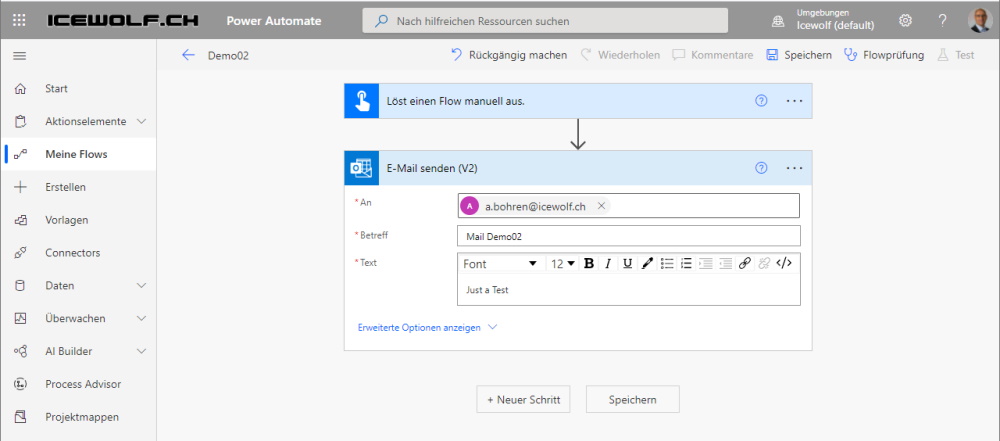Click the manual trigger touch icon
The height and width of the screenshot is (441, 1000).
tap(362, 101)
